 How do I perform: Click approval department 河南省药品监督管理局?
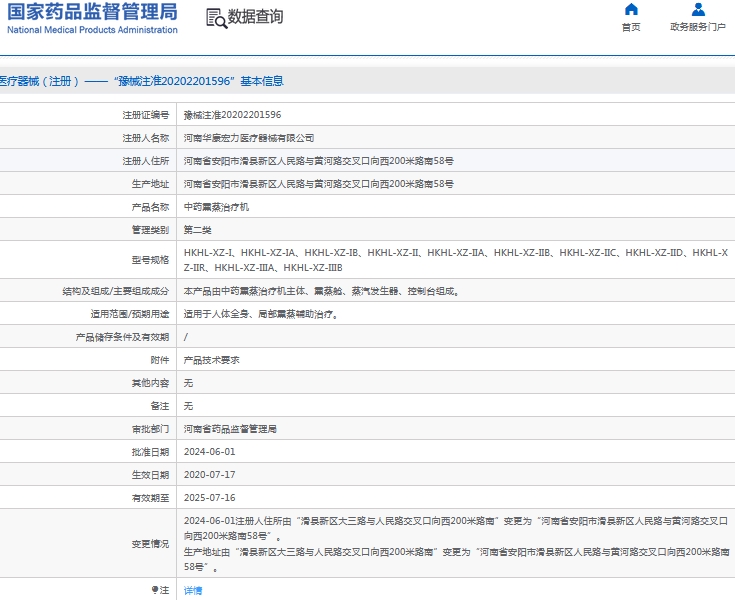pyautogui.click(x=230, y=429)
